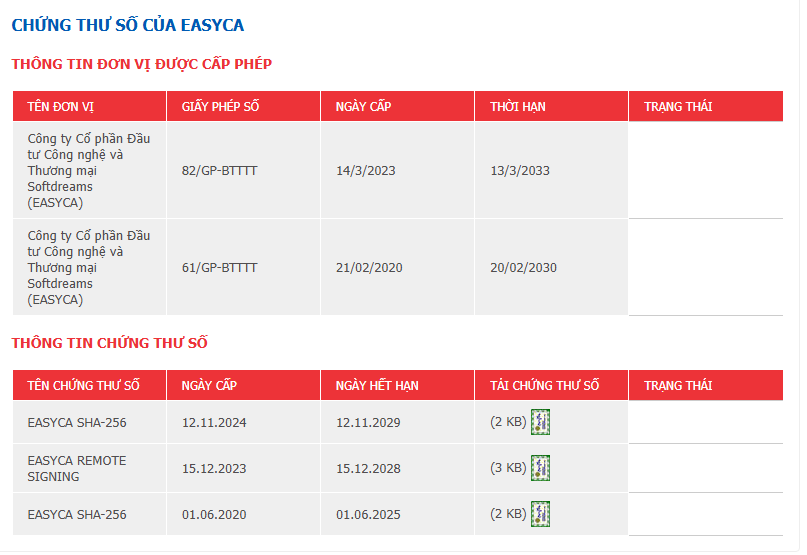The width and height of the screenshot is (807, 555).
Task: Click column header 'TÊN CHỨNG THƯ SỐ'
Action: coord(83,386)
